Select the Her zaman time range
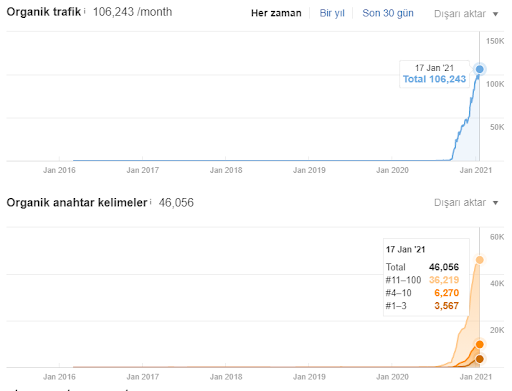This screenshot has width=512, height=391. pos(276,13)
